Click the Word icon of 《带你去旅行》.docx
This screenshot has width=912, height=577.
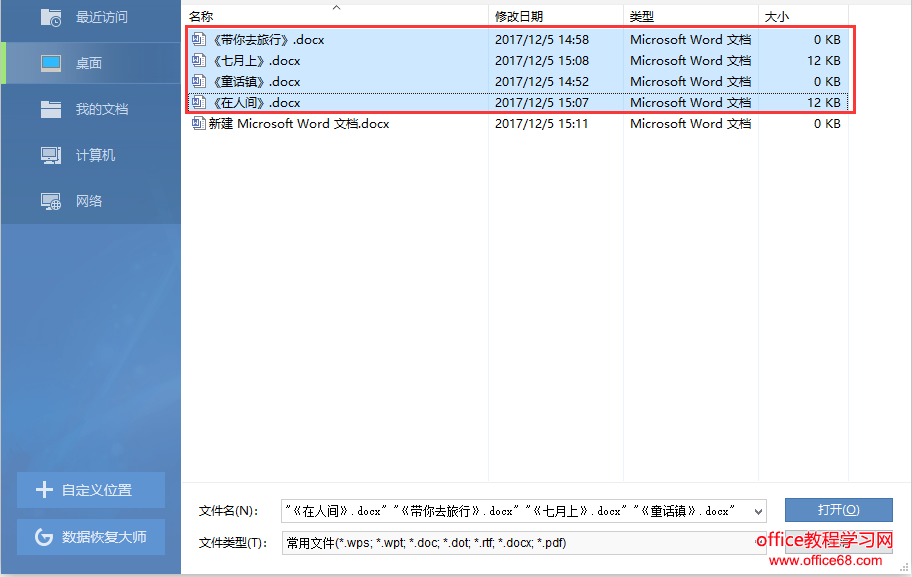[x=199, y=40]
